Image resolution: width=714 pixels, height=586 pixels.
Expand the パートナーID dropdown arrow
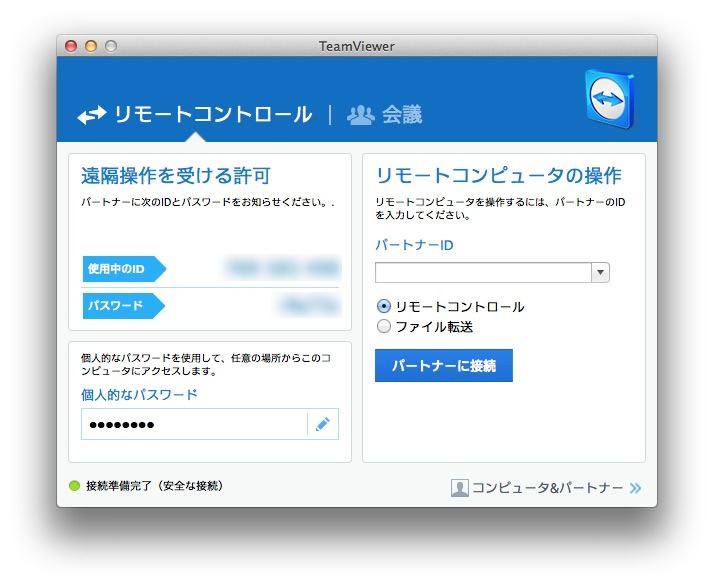601,272
